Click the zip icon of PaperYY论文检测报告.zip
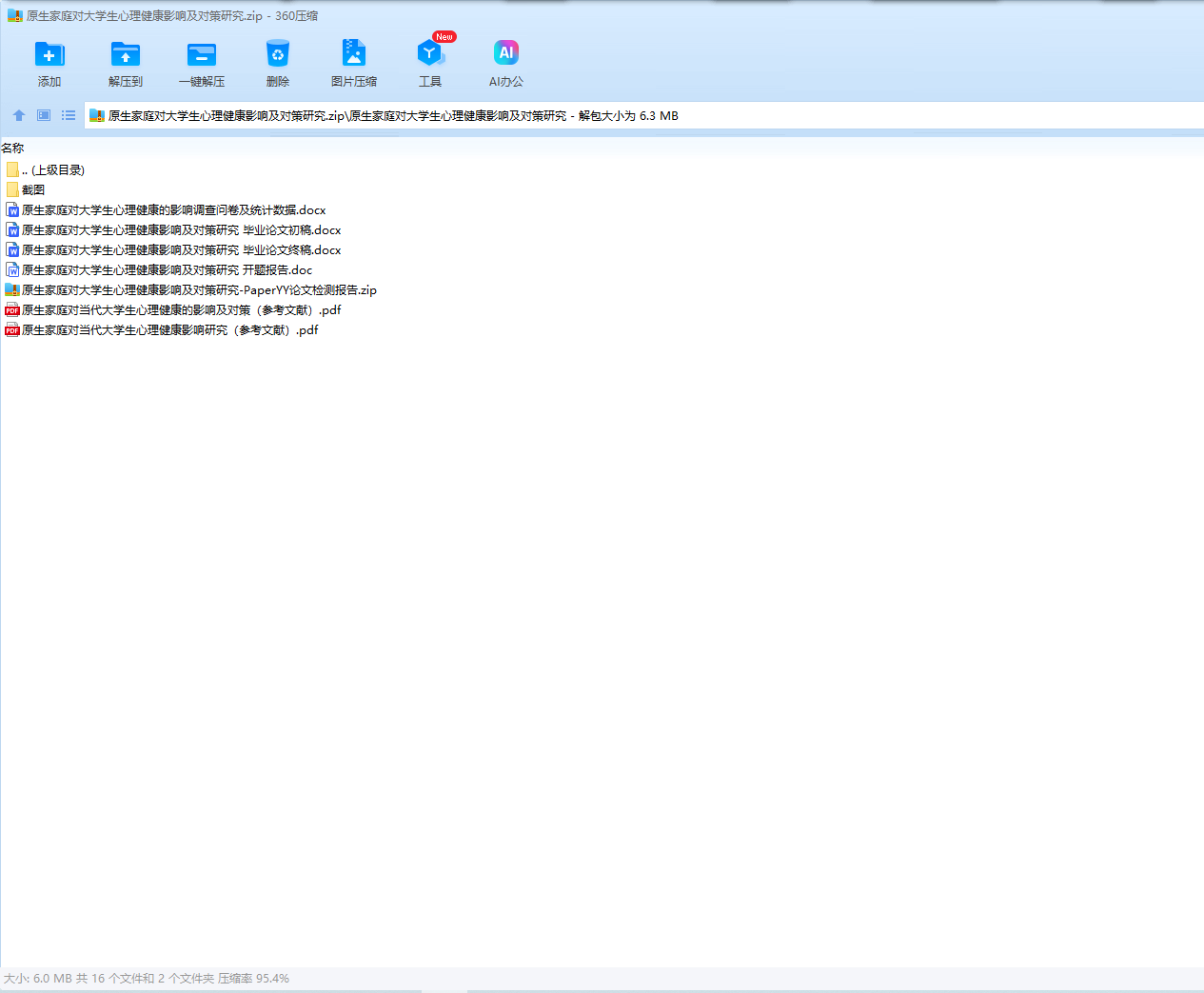1204x993 pixels. [12, 289]
